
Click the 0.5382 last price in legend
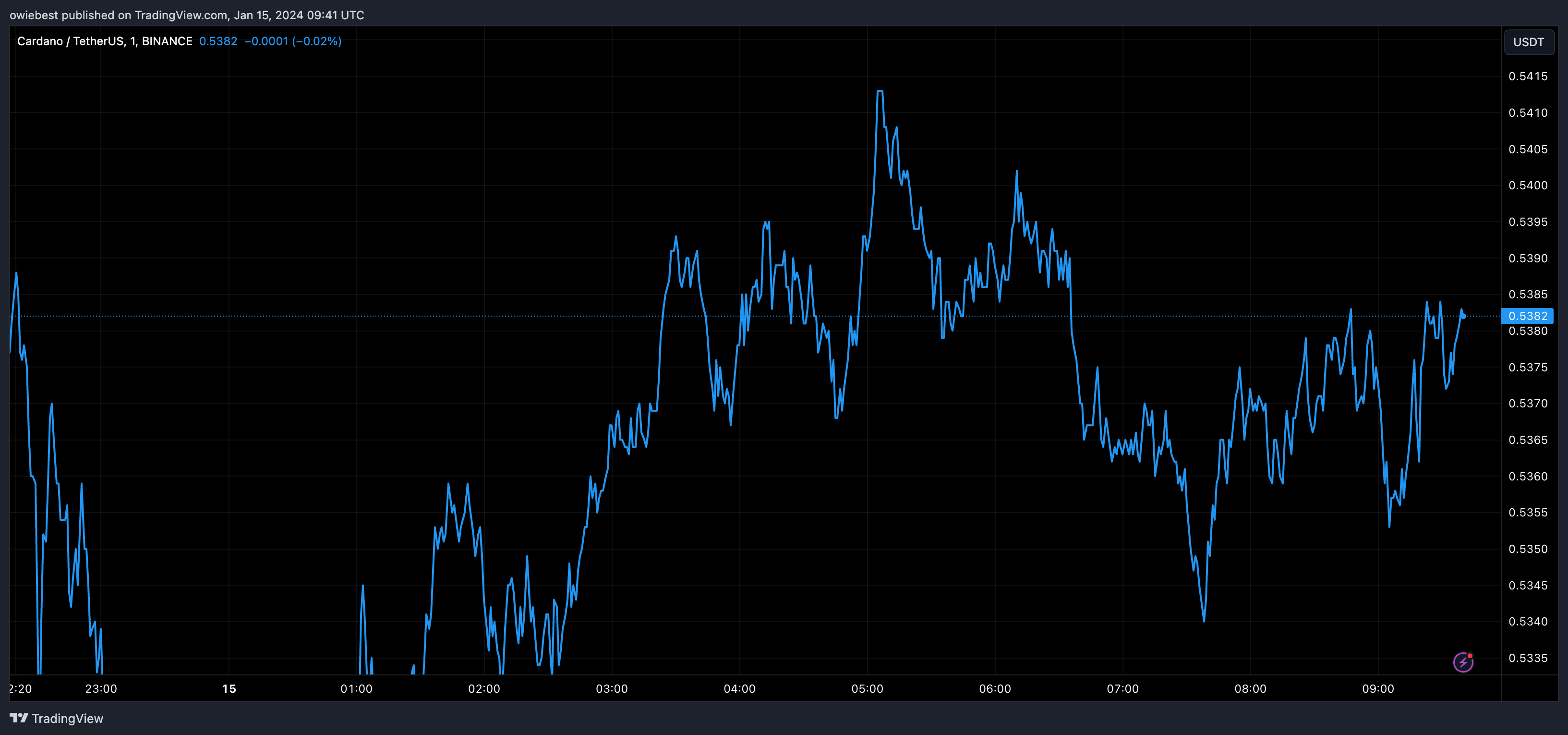point(218,41)
